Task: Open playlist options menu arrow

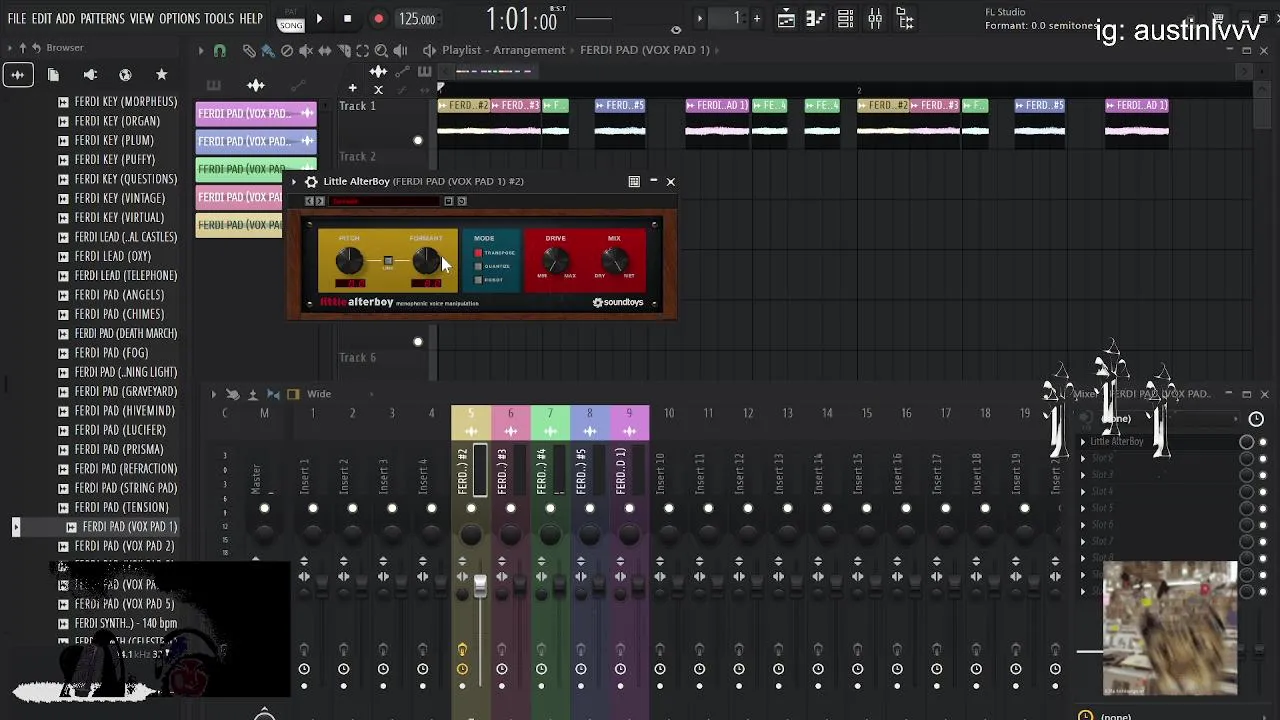Action: (200, 50)
